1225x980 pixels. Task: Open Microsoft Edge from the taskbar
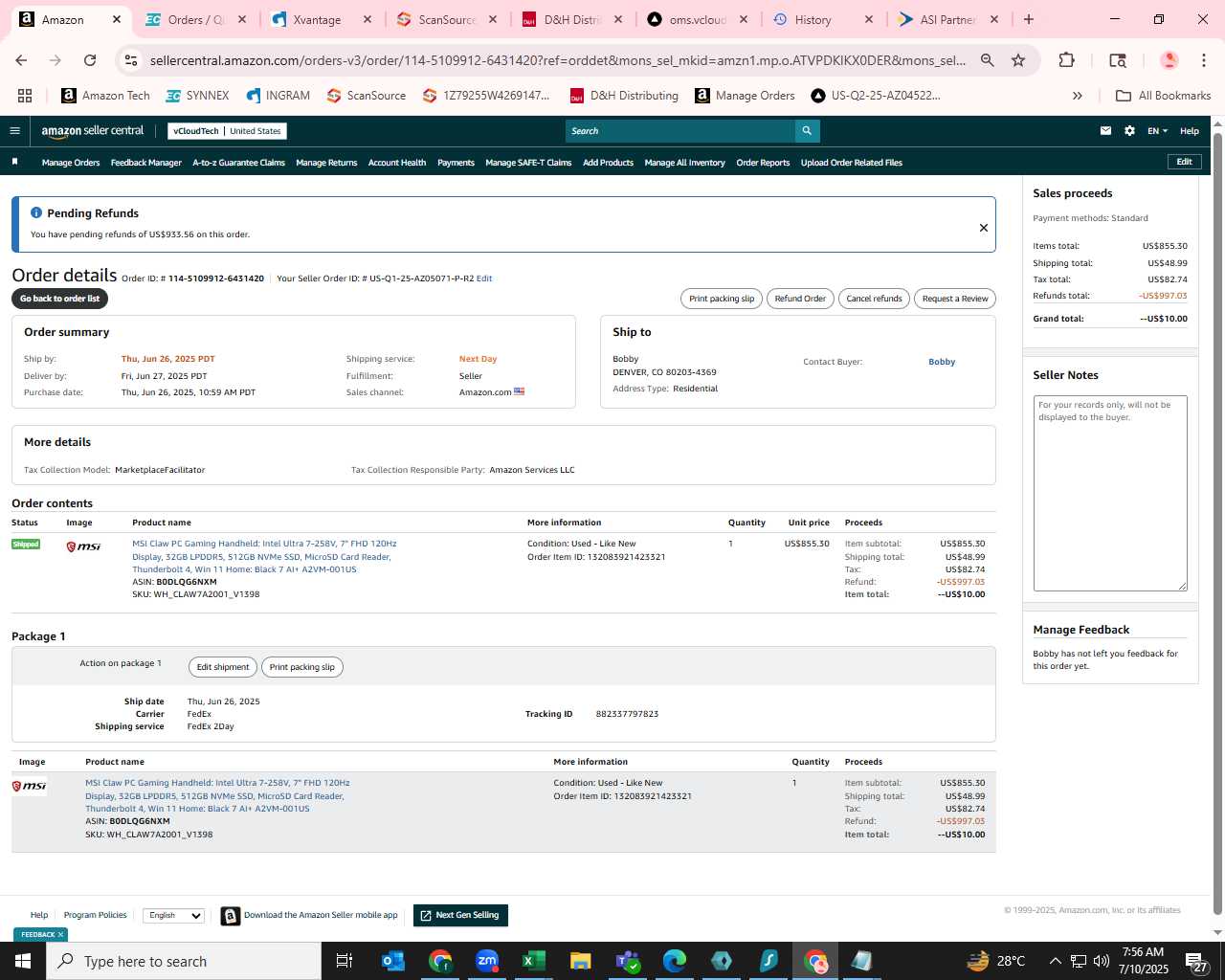pyautogui.click(x=675, y=961)
